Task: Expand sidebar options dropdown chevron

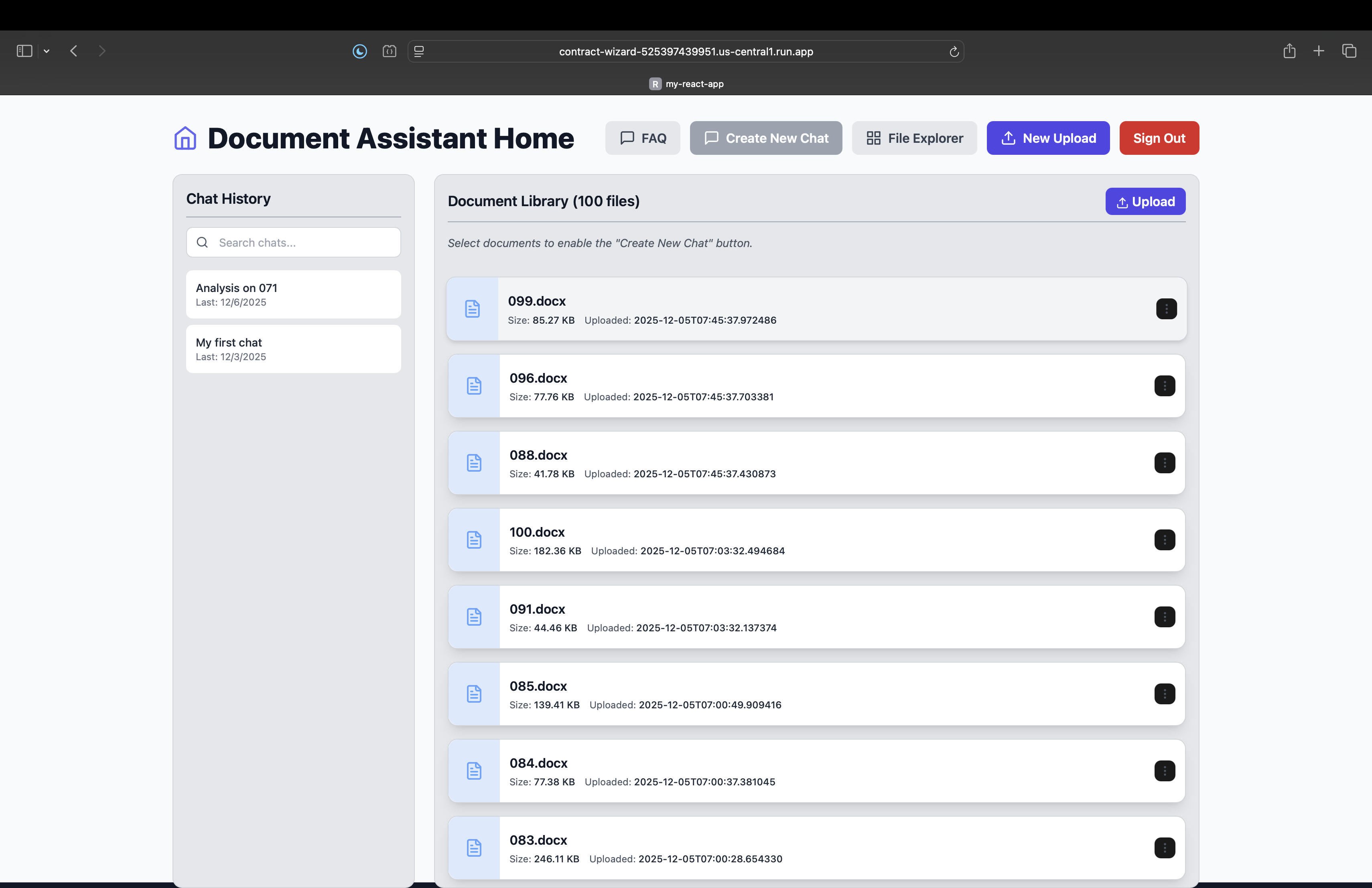Action: point(47,51)
